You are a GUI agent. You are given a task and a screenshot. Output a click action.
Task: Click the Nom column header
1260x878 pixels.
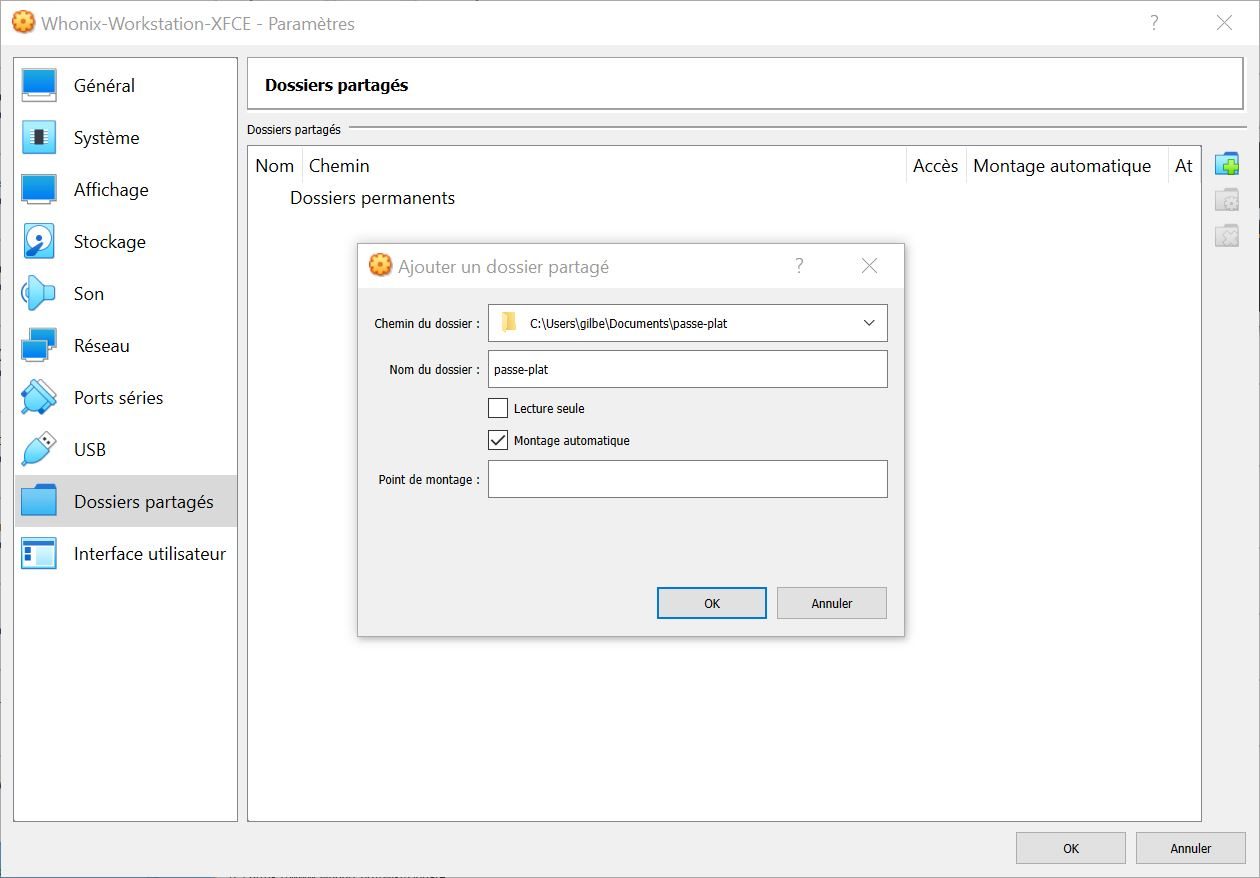(x=275, y=166)
